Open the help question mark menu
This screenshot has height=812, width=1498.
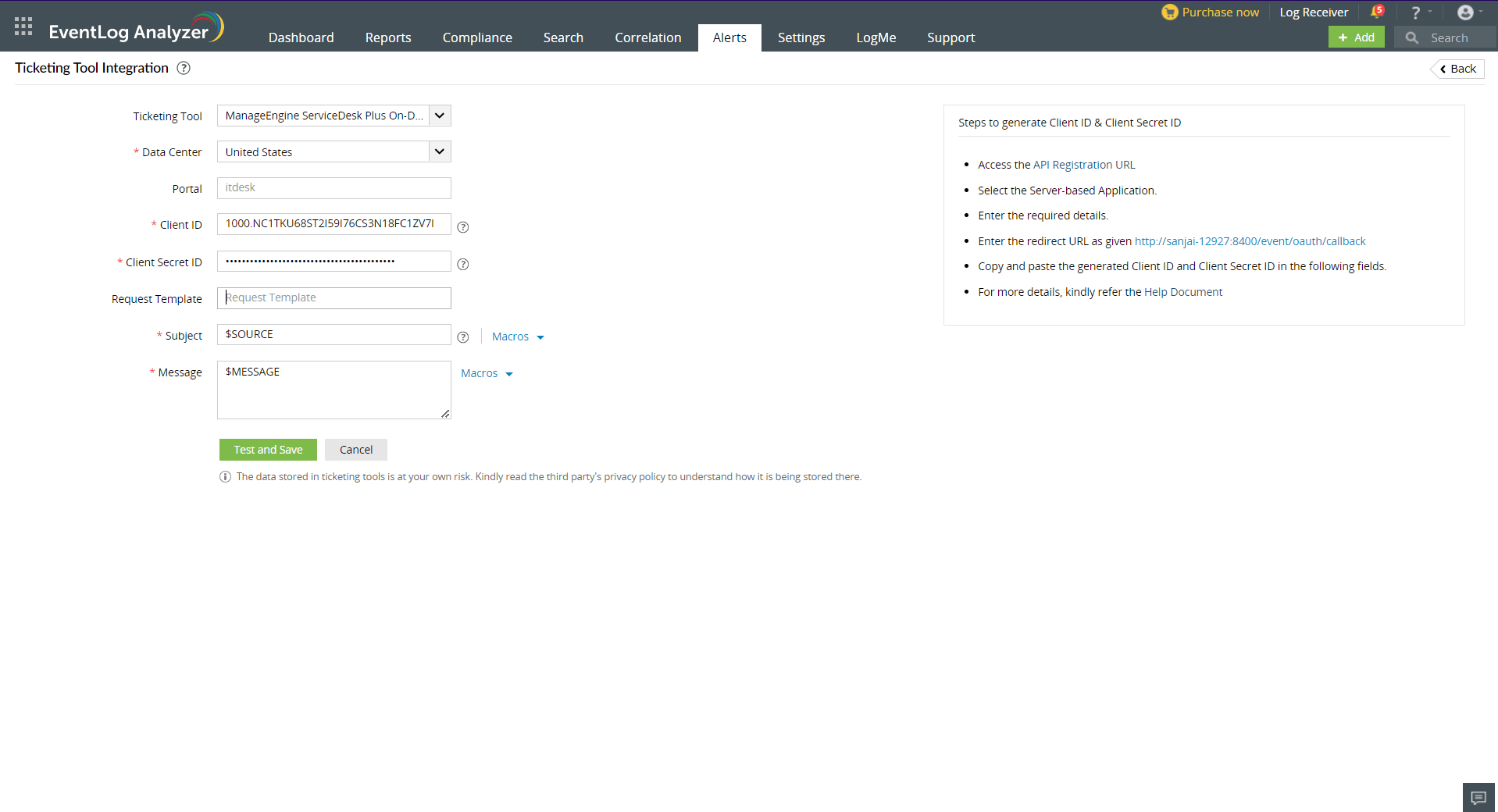pyautogui.click(x=1415, y=12)
